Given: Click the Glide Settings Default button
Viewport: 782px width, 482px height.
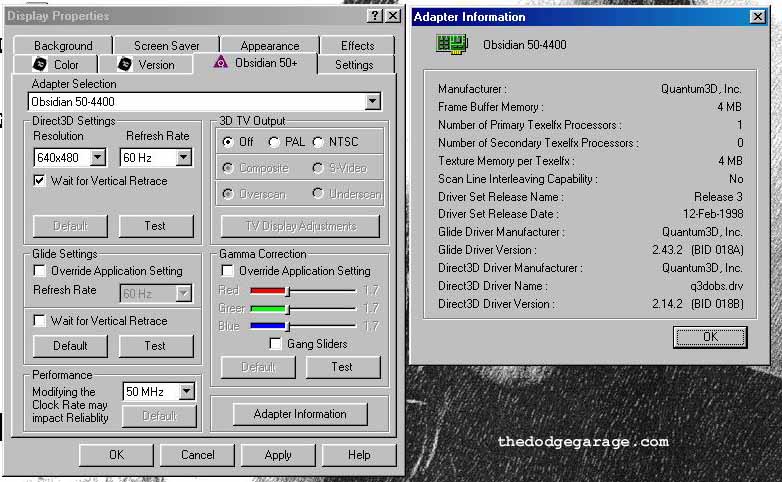Looking at the screenshot, I should tap(70, 346).
